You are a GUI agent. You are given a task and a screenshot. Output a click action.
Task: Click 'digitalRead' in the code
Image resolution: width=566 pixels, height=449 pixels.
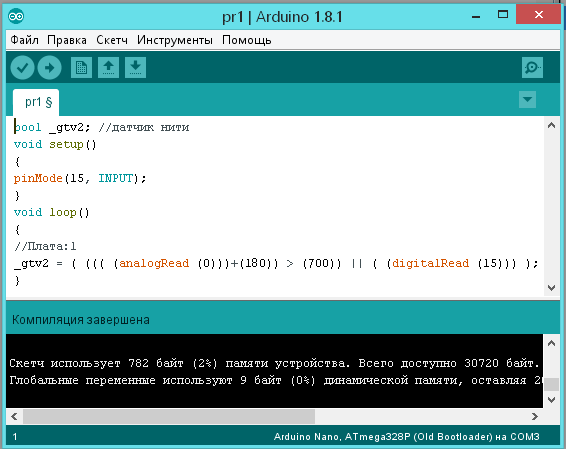[x=431, y=263]
